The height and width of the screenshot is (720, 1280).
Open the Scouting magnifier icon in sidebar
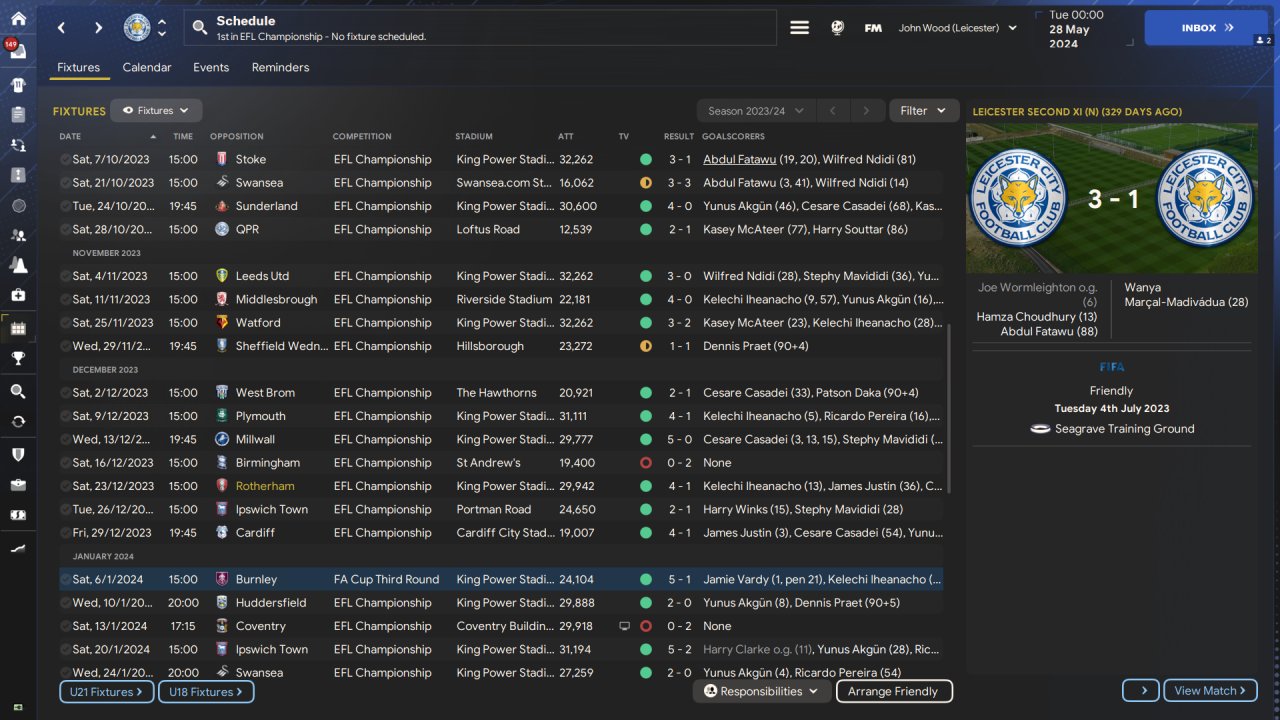pos(18,391)
